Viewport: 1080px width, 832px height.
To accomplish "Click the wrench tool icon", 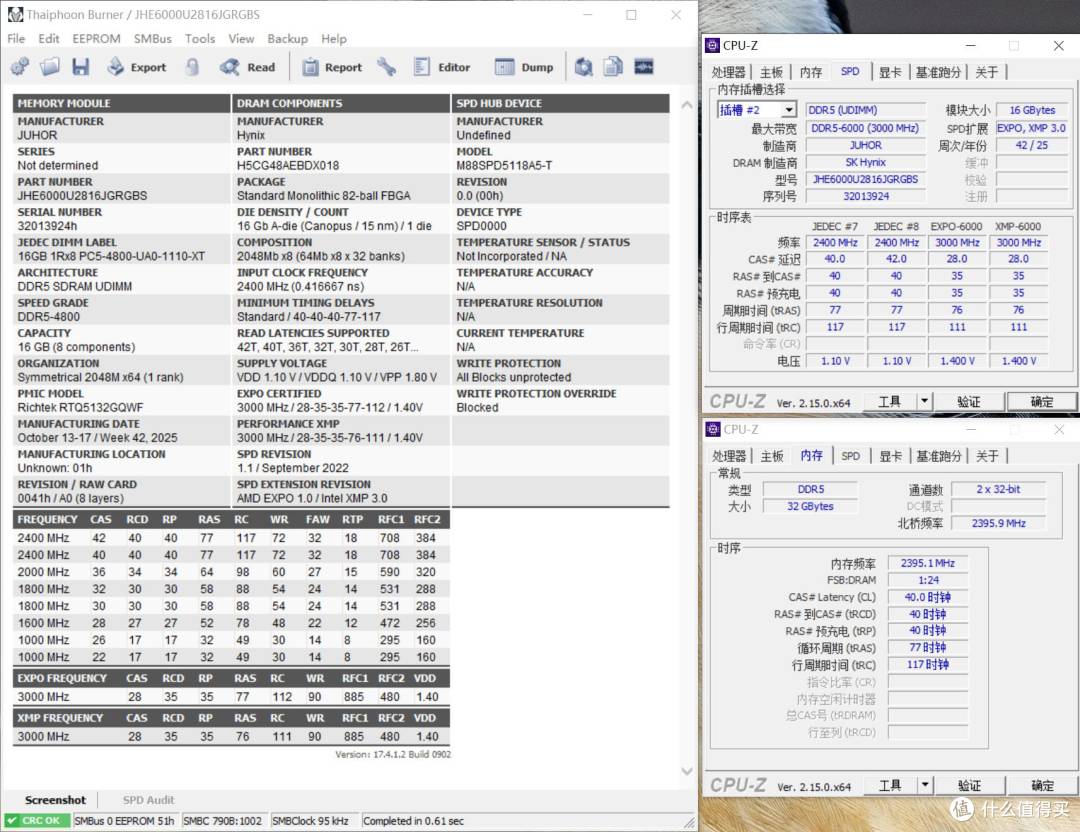I will point(386,67).
